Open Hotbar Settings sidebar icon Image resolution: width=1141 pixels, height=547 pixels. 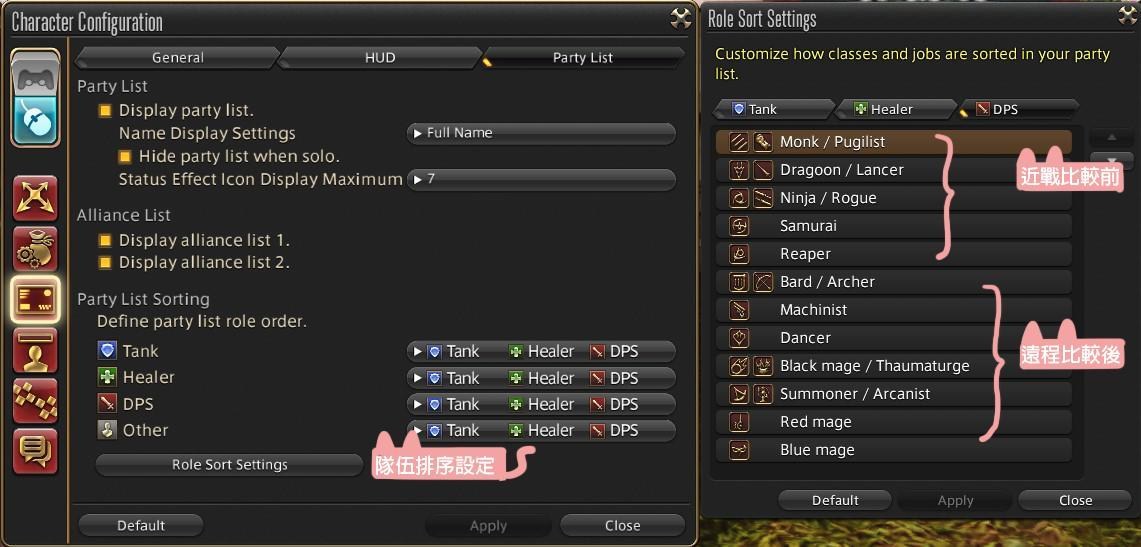tap(36, 401)
